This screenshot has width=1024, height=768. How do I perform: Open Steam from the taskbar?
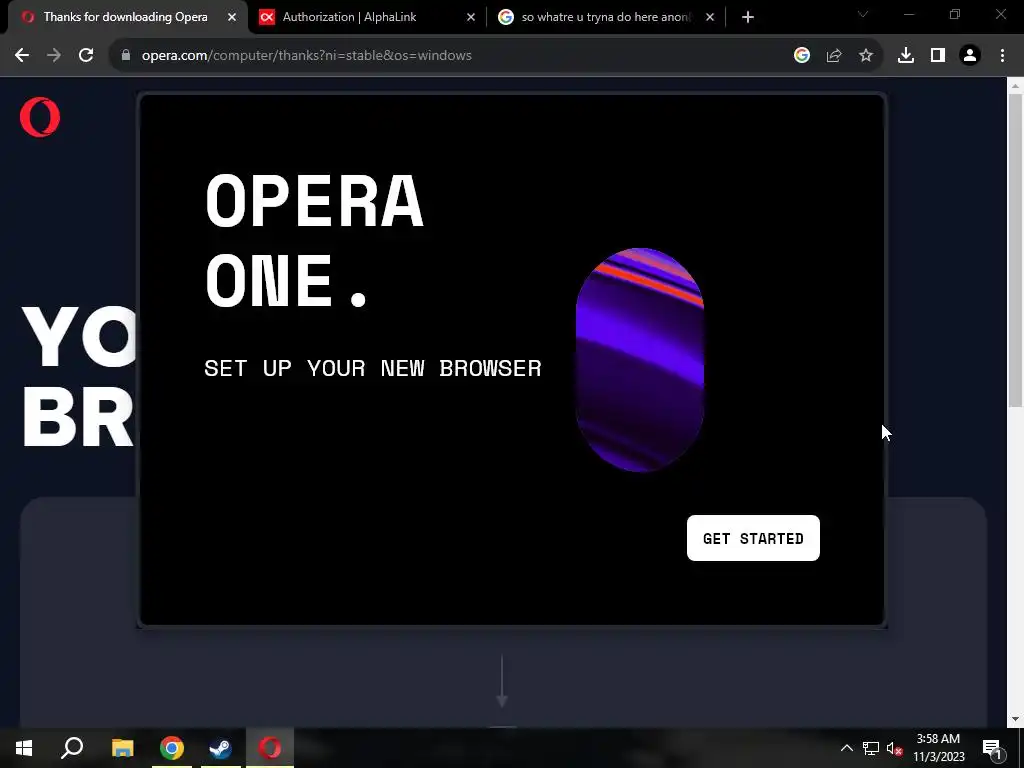[221, 748]
